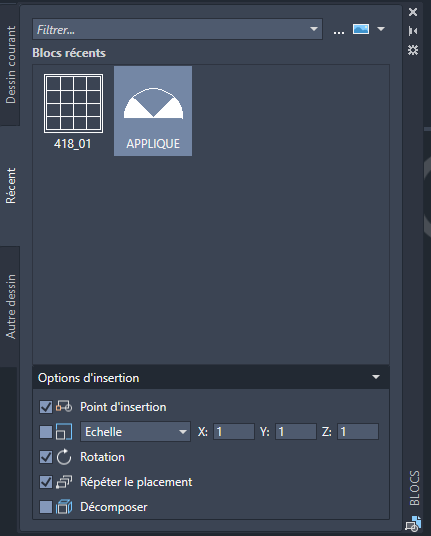Click the scale icon beside Echelle
This screenshot has height=536, width=431.
coord(64,432)
